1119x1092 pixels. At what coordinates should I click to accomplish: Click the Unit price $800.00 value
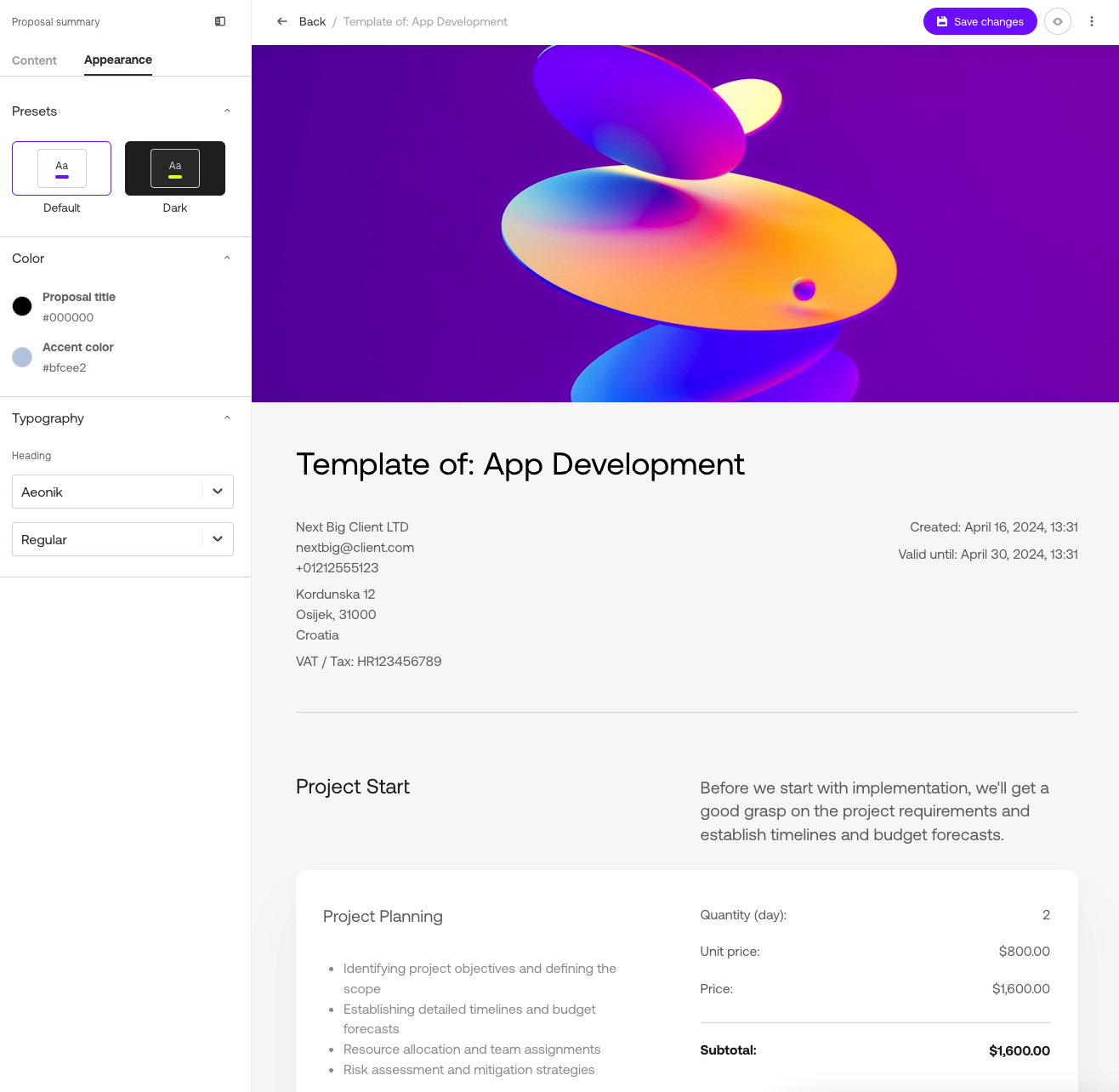coord(1025,952)
